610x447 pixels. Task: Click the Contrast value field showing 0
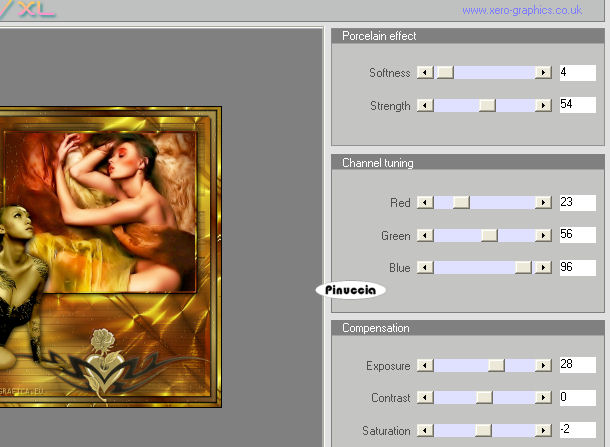[578, 398]
